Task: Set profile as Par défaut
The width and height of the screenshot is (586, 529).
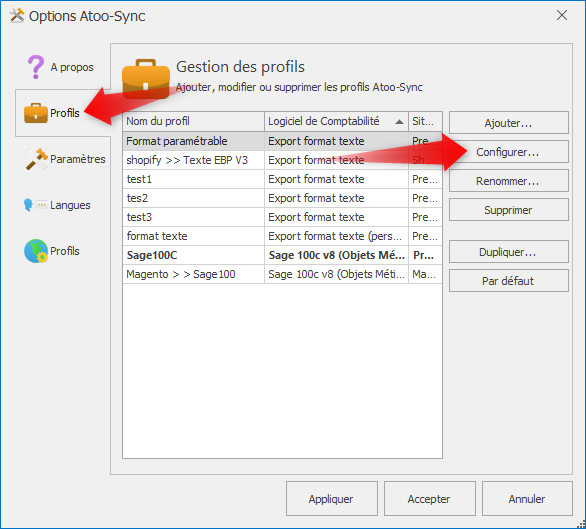Action: point(509,281)
